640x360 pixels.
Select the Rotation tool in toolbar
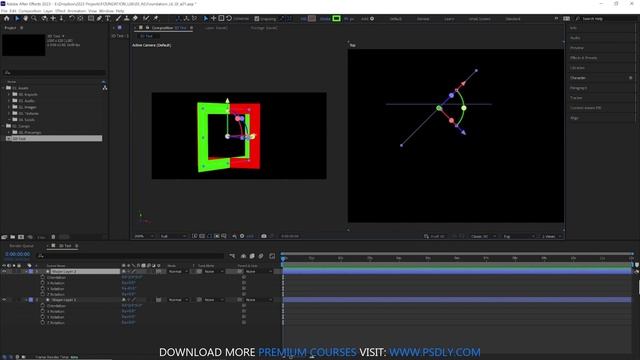(x=72, y=18)
